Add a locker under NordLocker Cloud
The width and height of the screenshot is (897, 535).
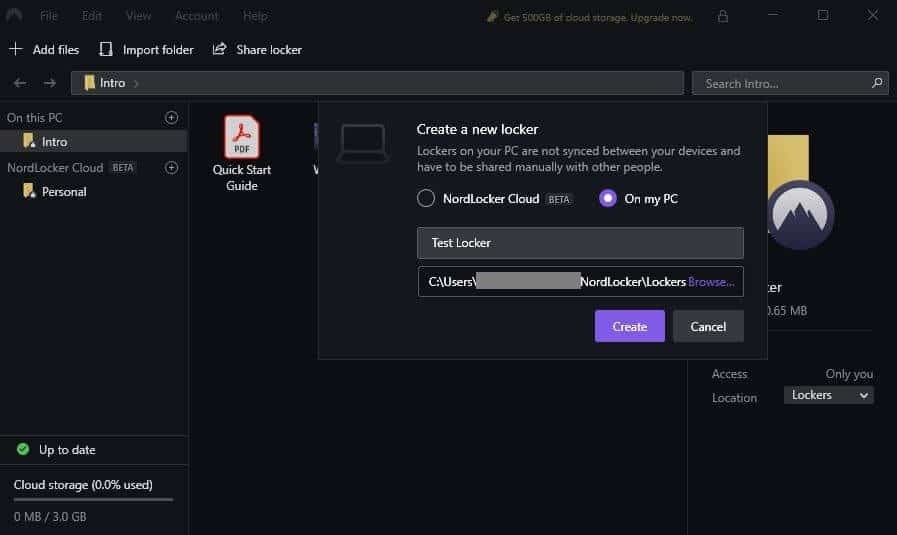[171, 168]
